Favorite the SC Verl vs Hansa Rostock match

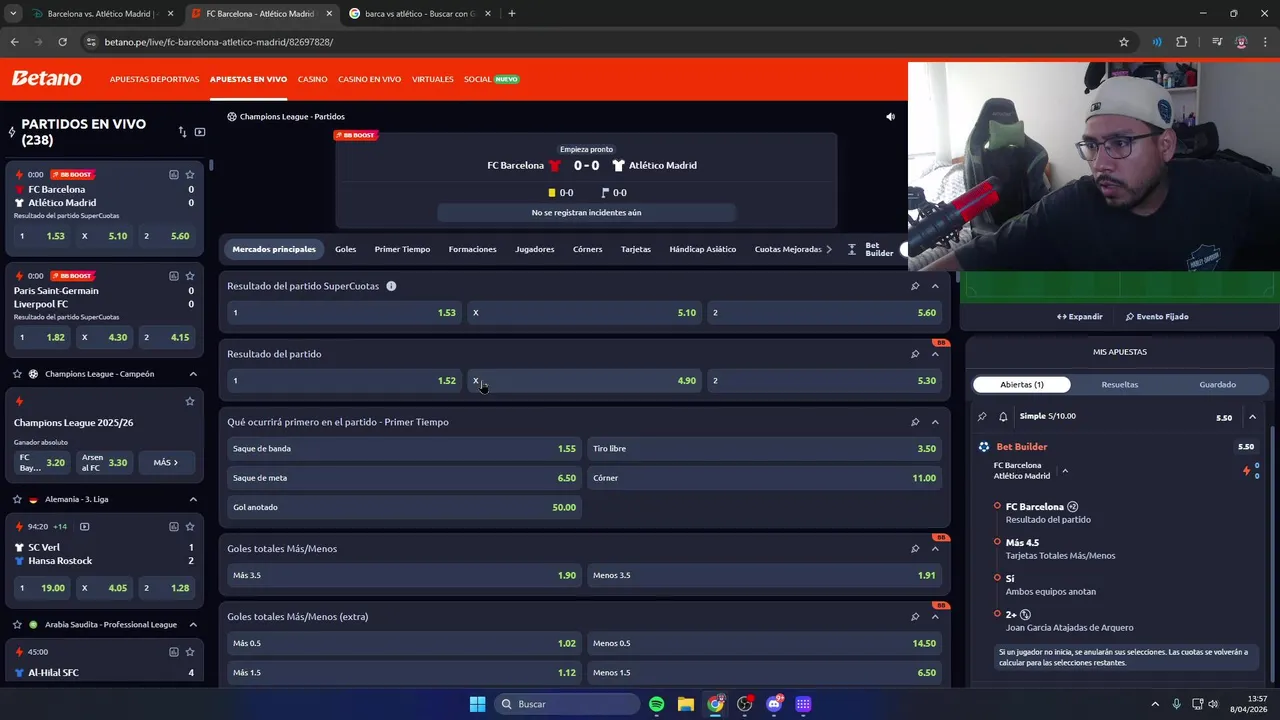click(x=190, y=527)
